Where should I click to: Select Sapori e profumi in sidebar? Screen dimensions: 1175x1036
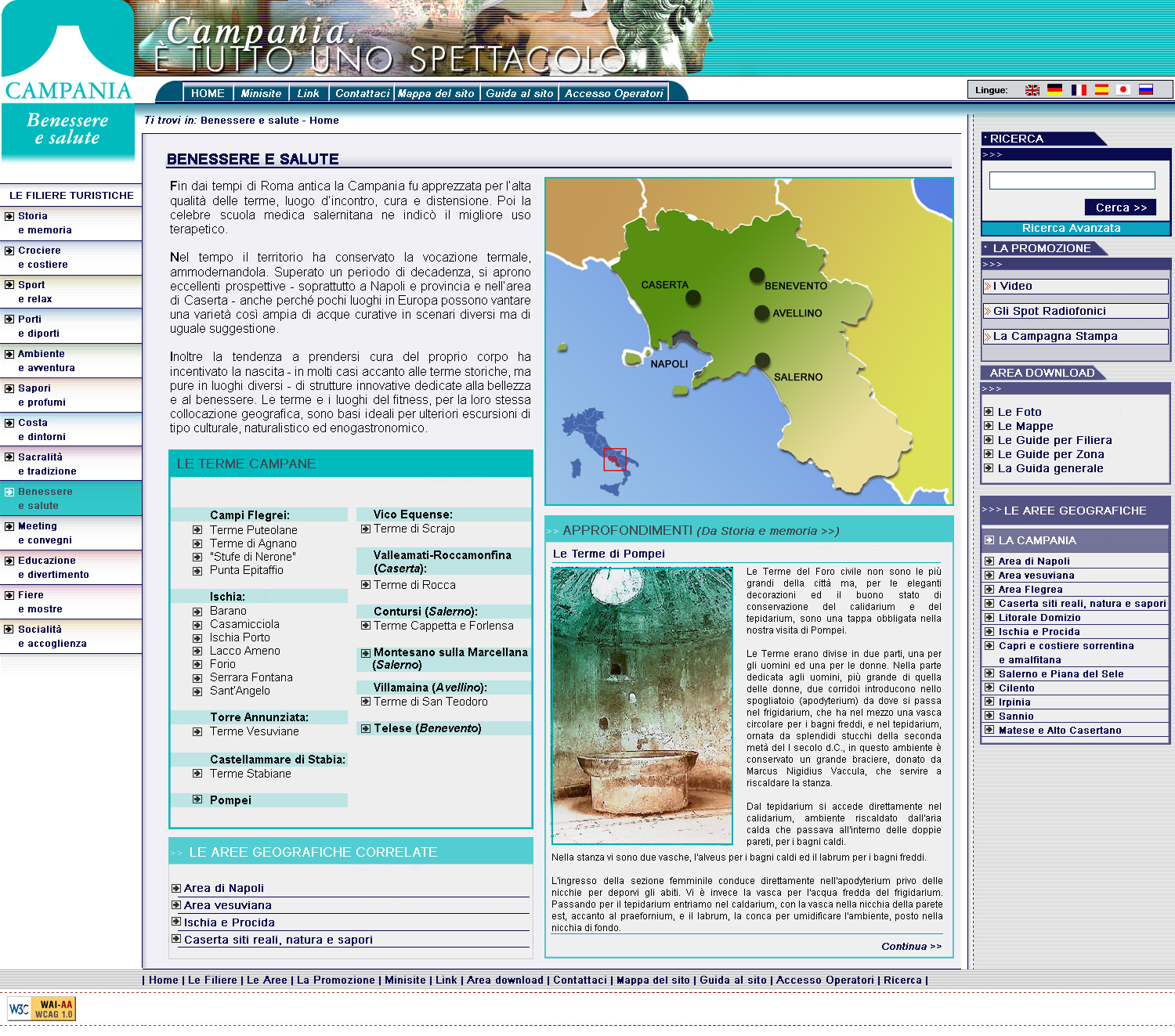70,395
